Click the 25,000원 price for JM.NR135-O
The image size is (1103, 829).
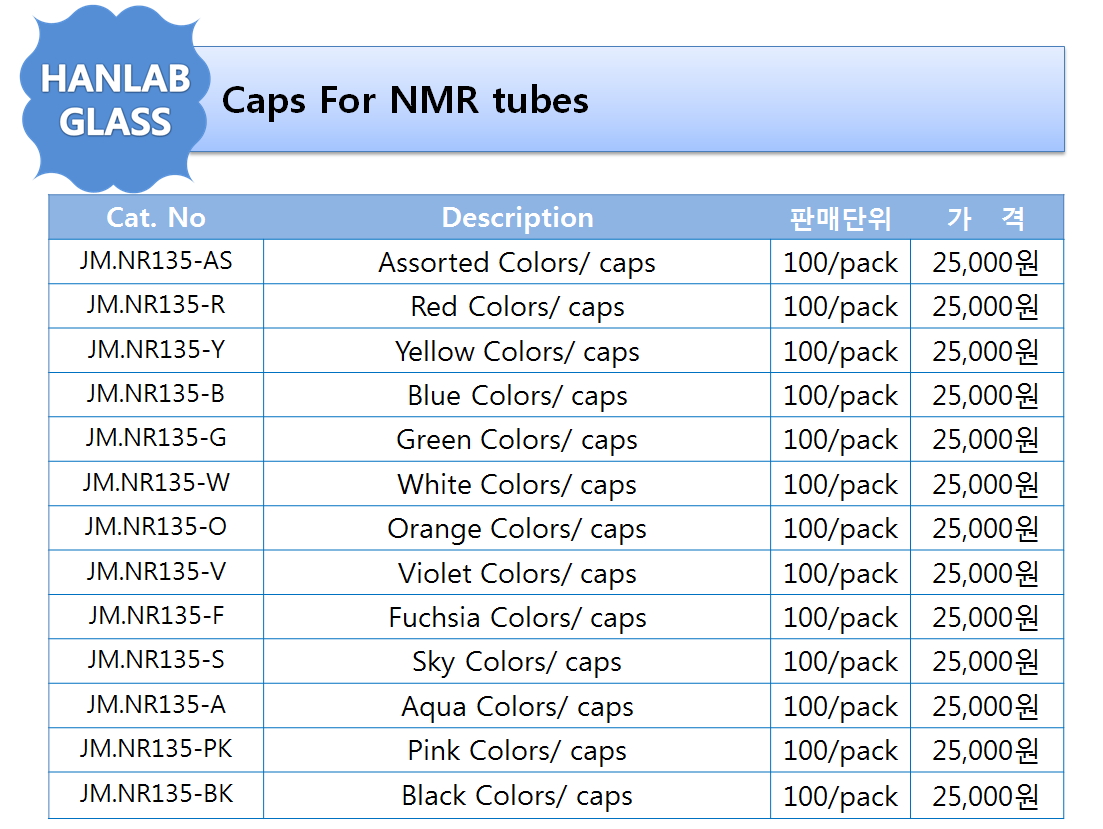coord(986,529)
